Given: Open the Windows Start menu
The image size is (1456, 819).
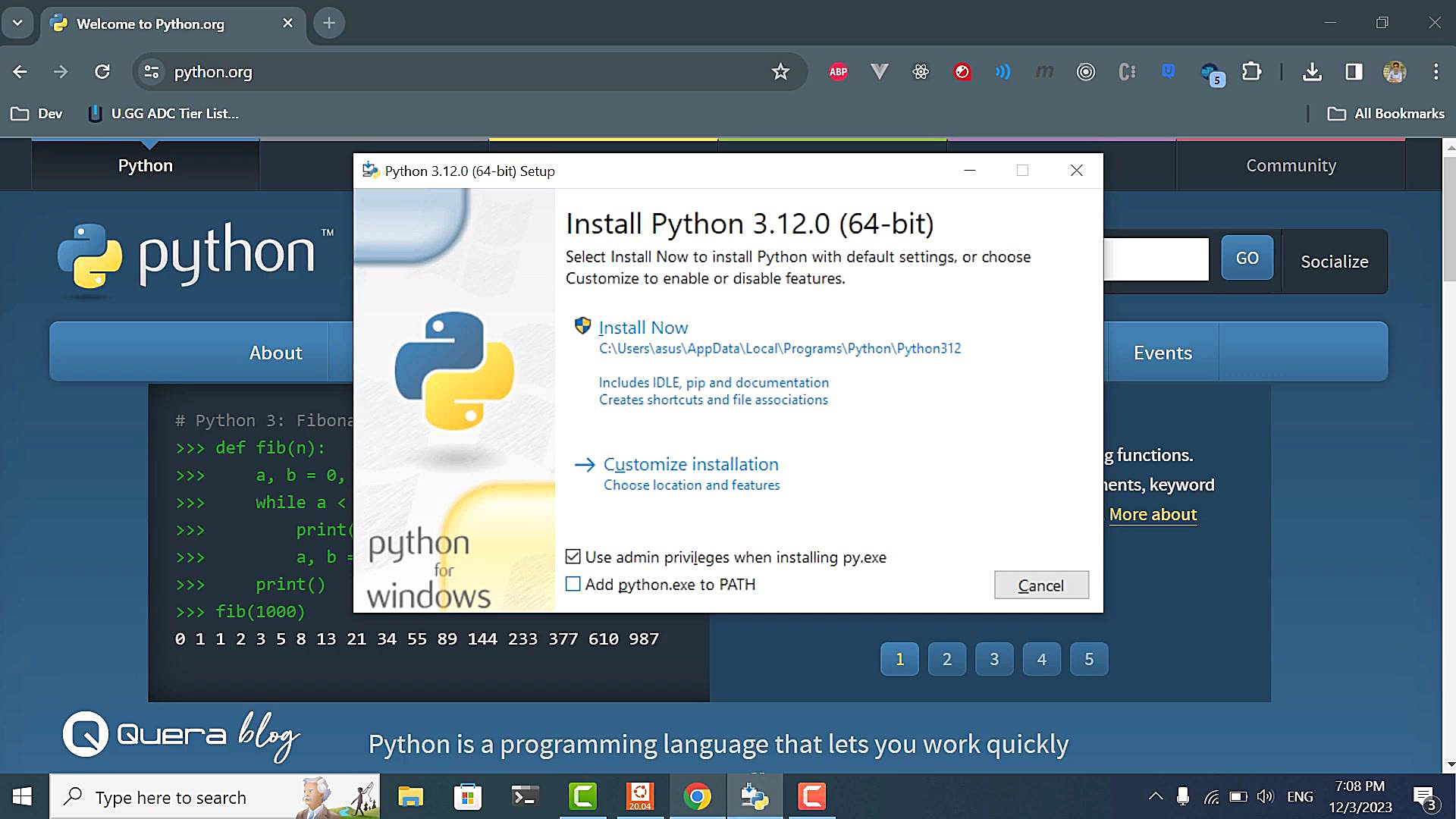Looking at the screenshot, I should (x=23, y=797).
